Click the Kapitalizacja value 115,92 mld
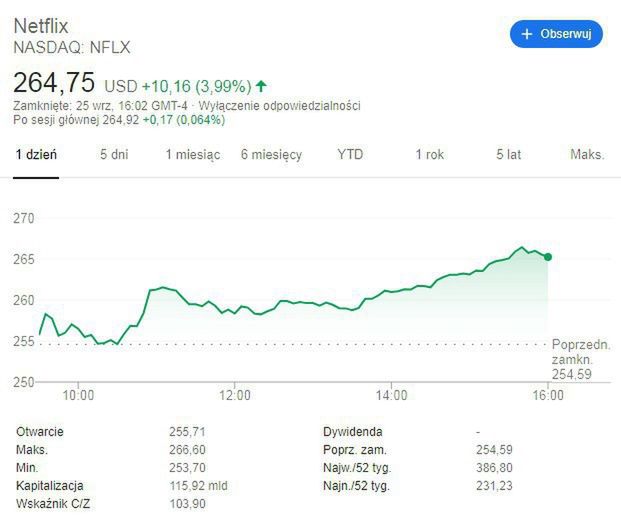The height and width of the screenshot is (526, 621). (x=198, y=486)
